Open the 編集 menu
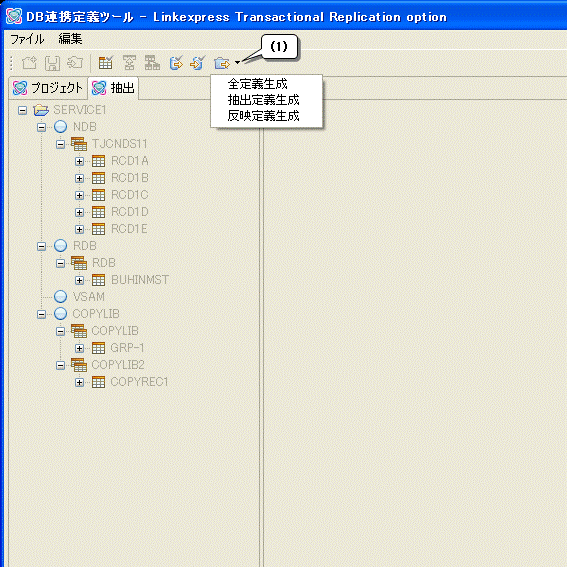The image size is (567, 567). point(71,39)
